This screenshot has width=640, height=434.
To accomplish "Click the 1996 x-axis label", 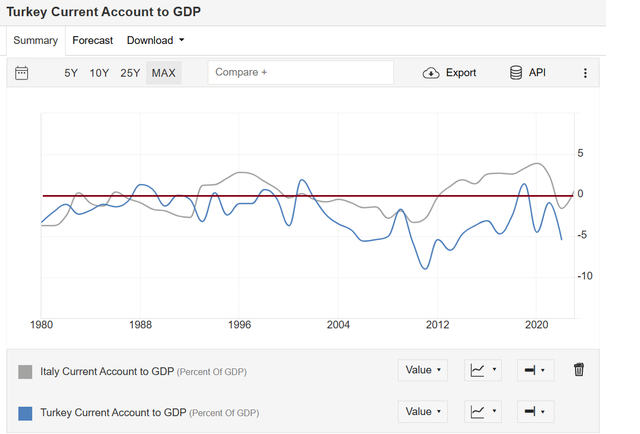I will pos(240,325).
